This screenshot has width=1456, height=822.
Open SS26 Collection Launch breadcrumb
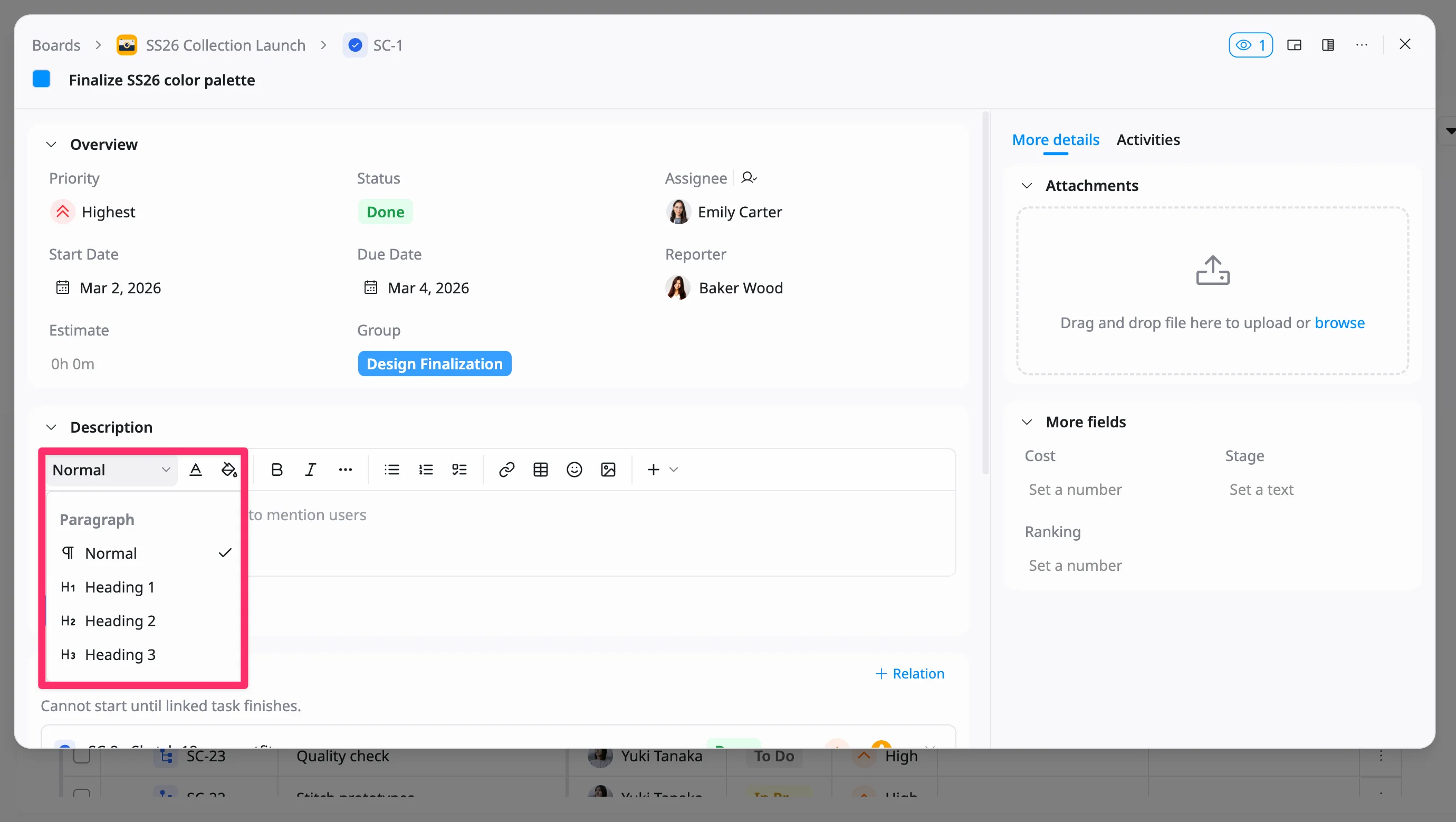[226, 45]
